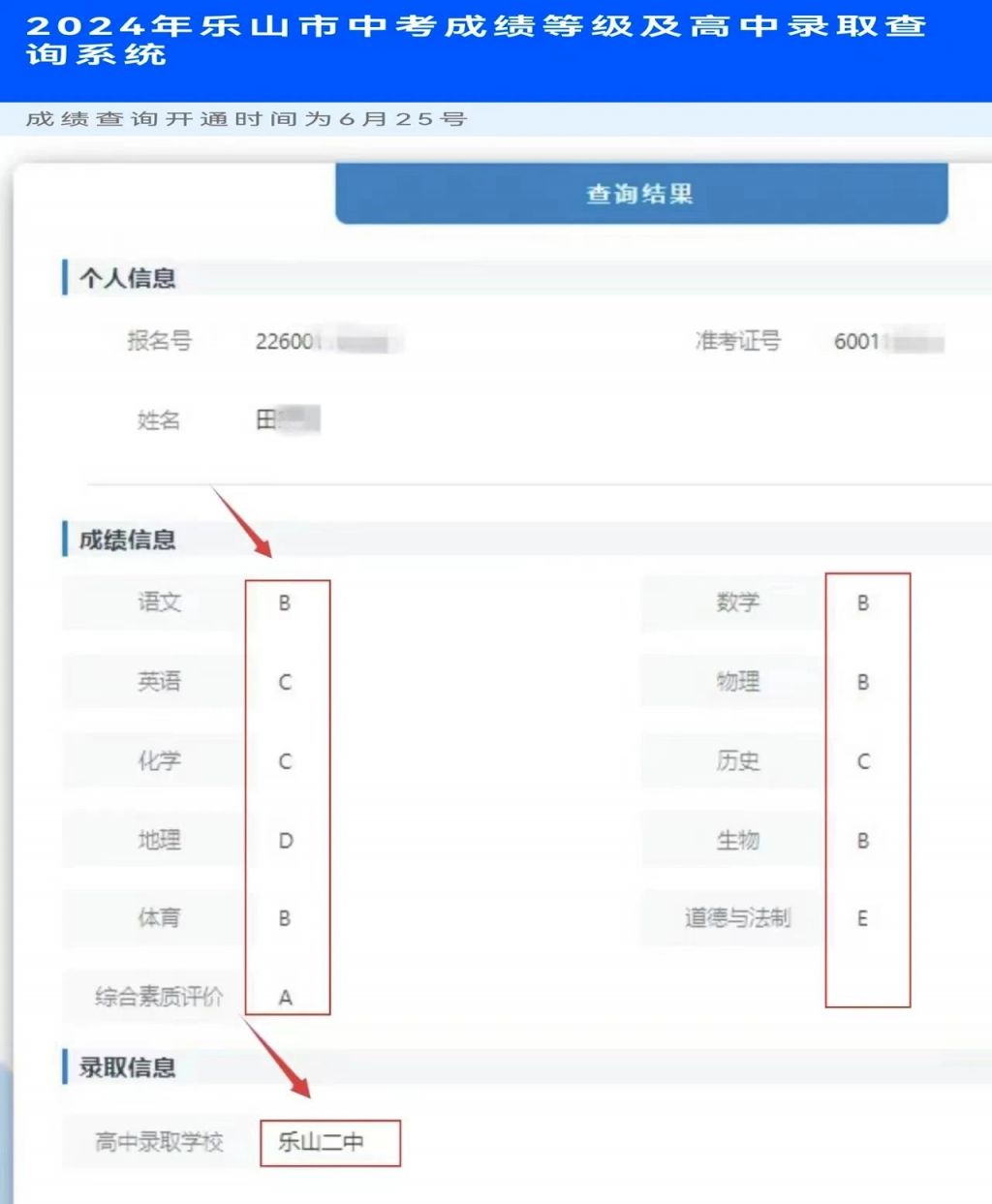Screen dimensions: 992x1204
Task: Click the 数学 grade B cell
Action: pos(863,602)
